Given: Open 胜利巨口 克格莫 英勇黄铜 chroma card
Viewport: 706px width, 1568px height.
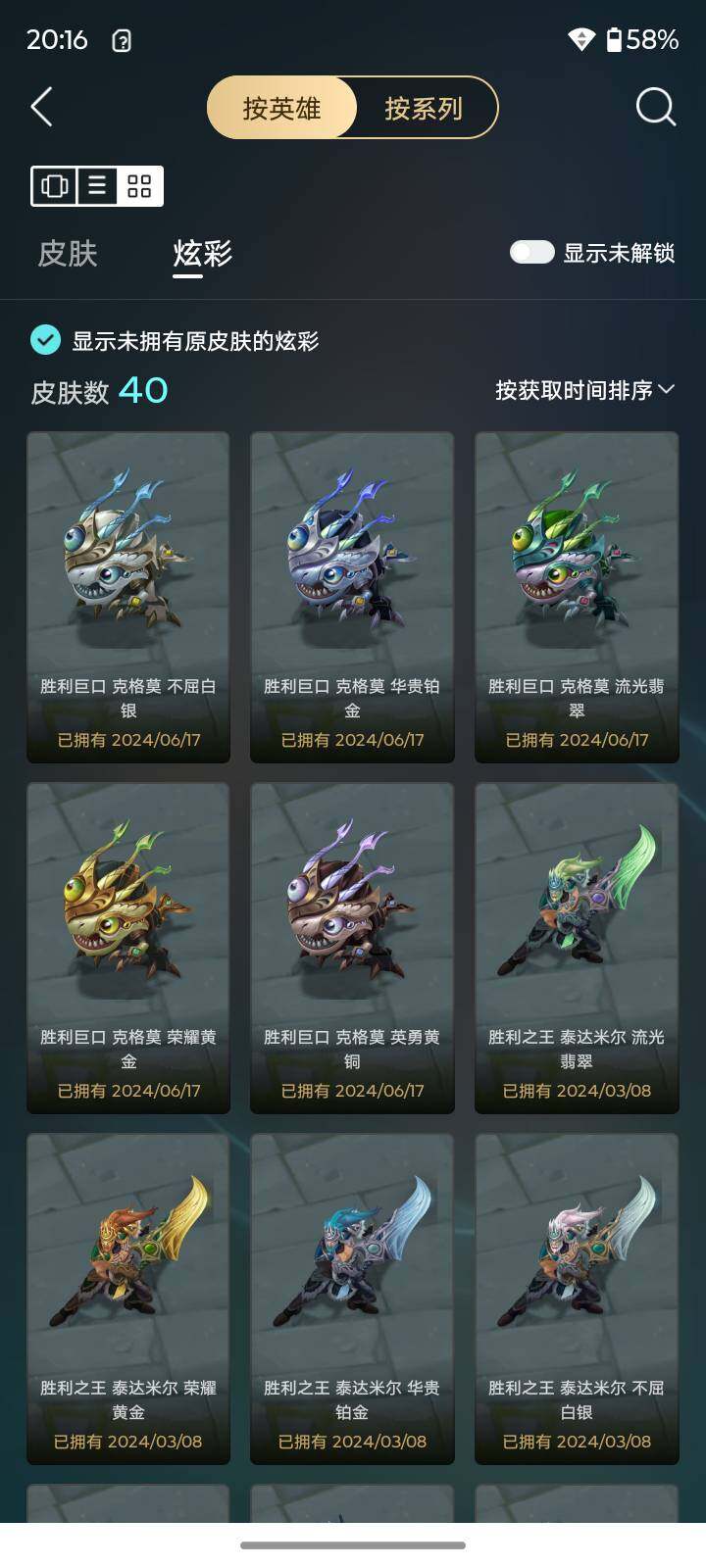Looking at the screenshot, I should [x=352, y=948].
